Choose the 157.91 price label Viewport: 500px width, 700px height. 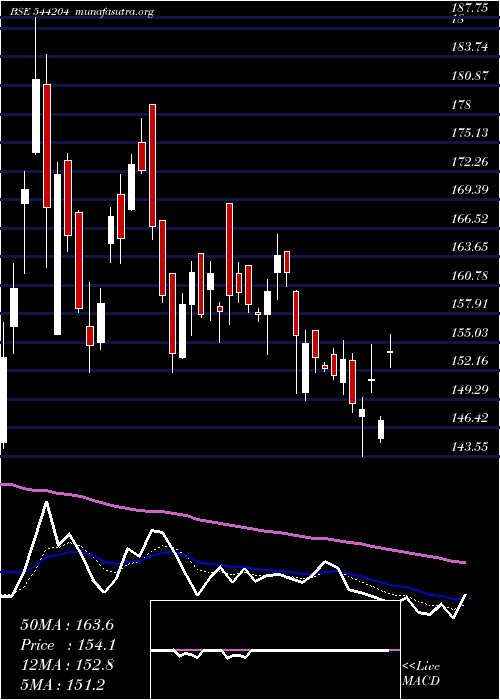coord(469,304)
